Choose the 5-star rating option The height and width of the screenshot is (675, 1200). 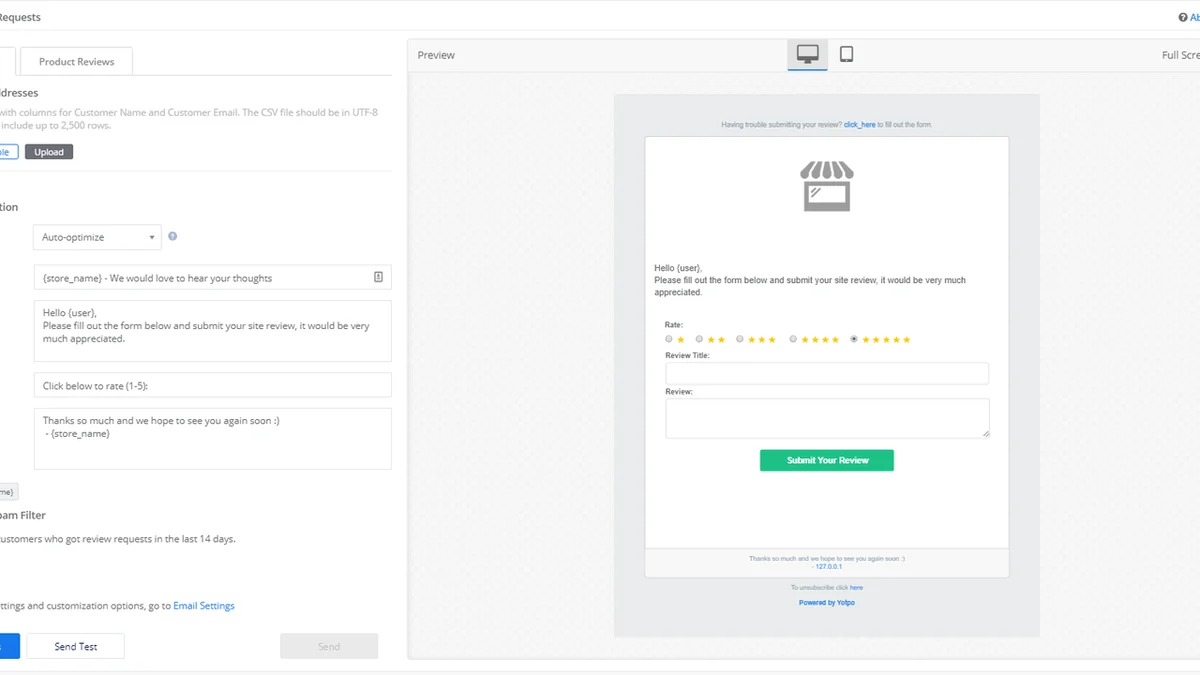click(x=853, y=339)
